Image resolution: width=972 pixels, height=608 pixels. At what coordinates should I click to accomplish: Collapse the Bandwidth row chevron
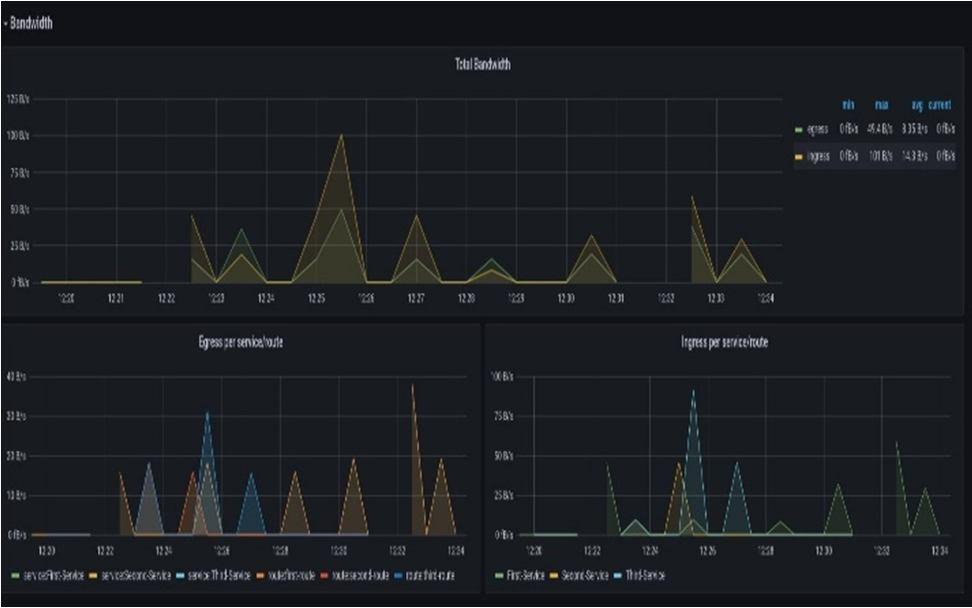(6, 24)
